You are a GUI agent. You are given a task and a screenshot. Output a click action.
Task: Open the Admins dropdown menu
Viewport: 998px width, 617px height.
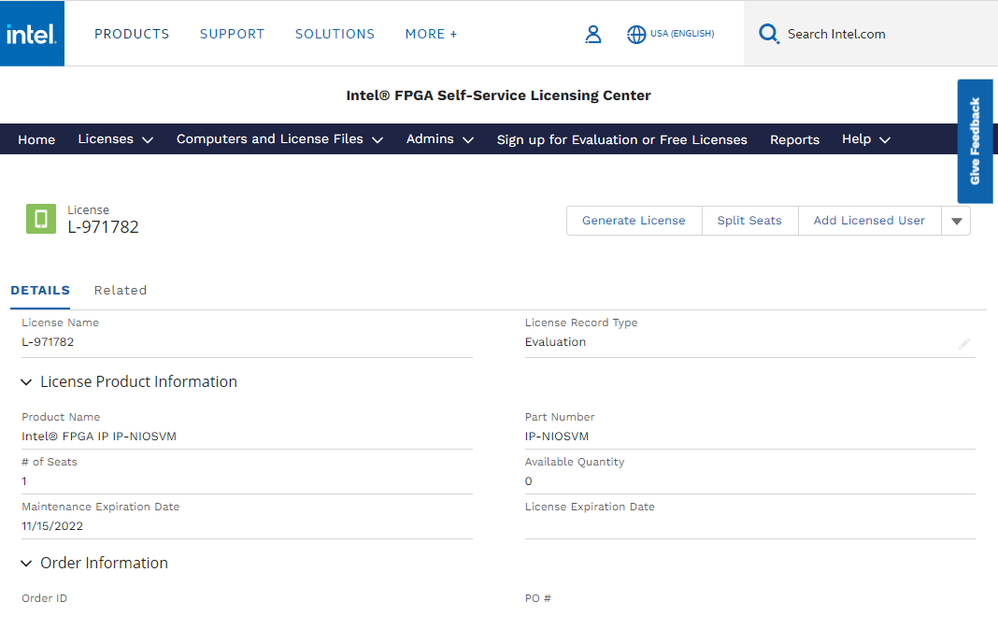(x=439, y=139)
